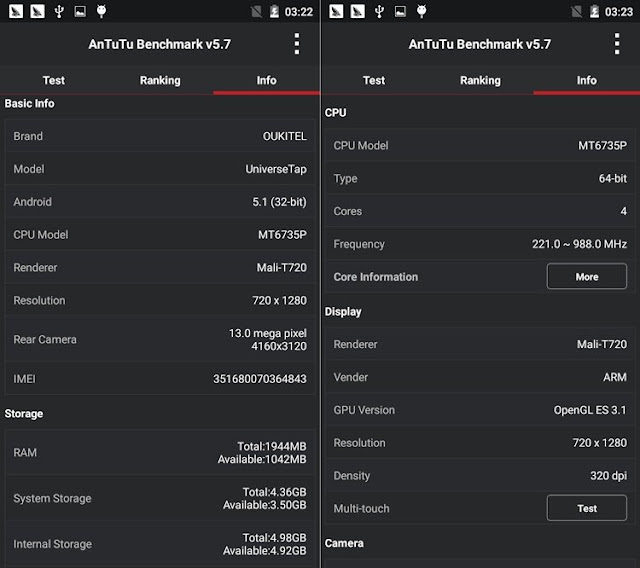The image size is (640, 568).
Task: Switch to Test tab on left screen
Action: (53, 80)
